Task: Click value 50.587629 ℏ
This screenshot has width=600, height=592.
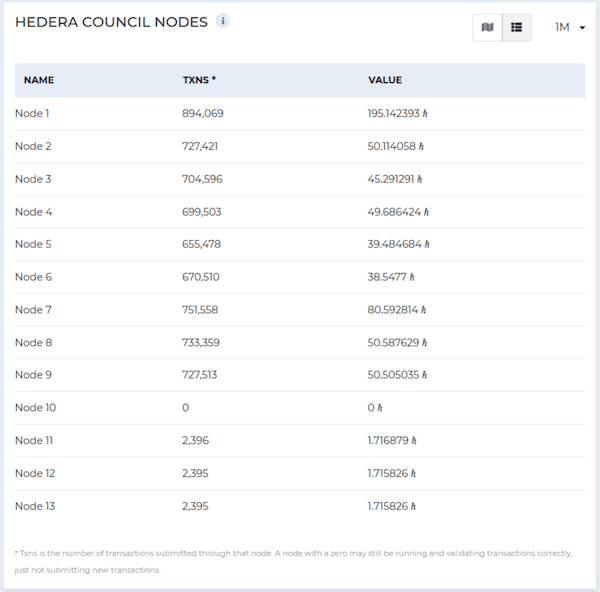Action: click(x=397, y=343)
